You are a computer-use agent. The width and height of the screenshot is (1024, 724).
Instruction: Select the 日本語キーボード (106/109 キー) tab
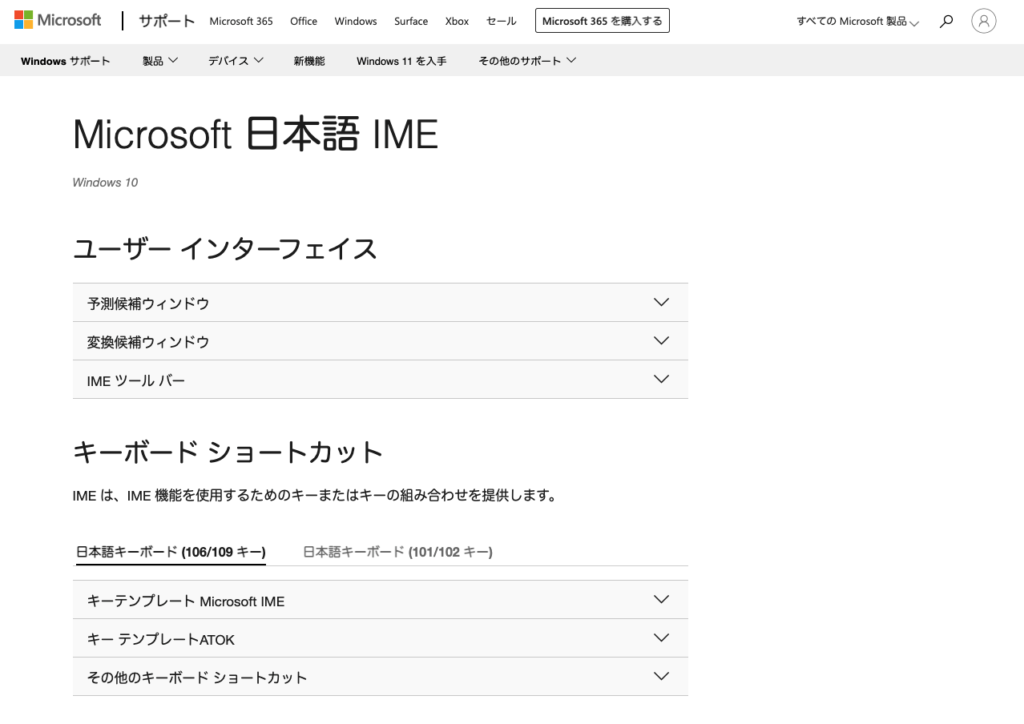[171, 552]
